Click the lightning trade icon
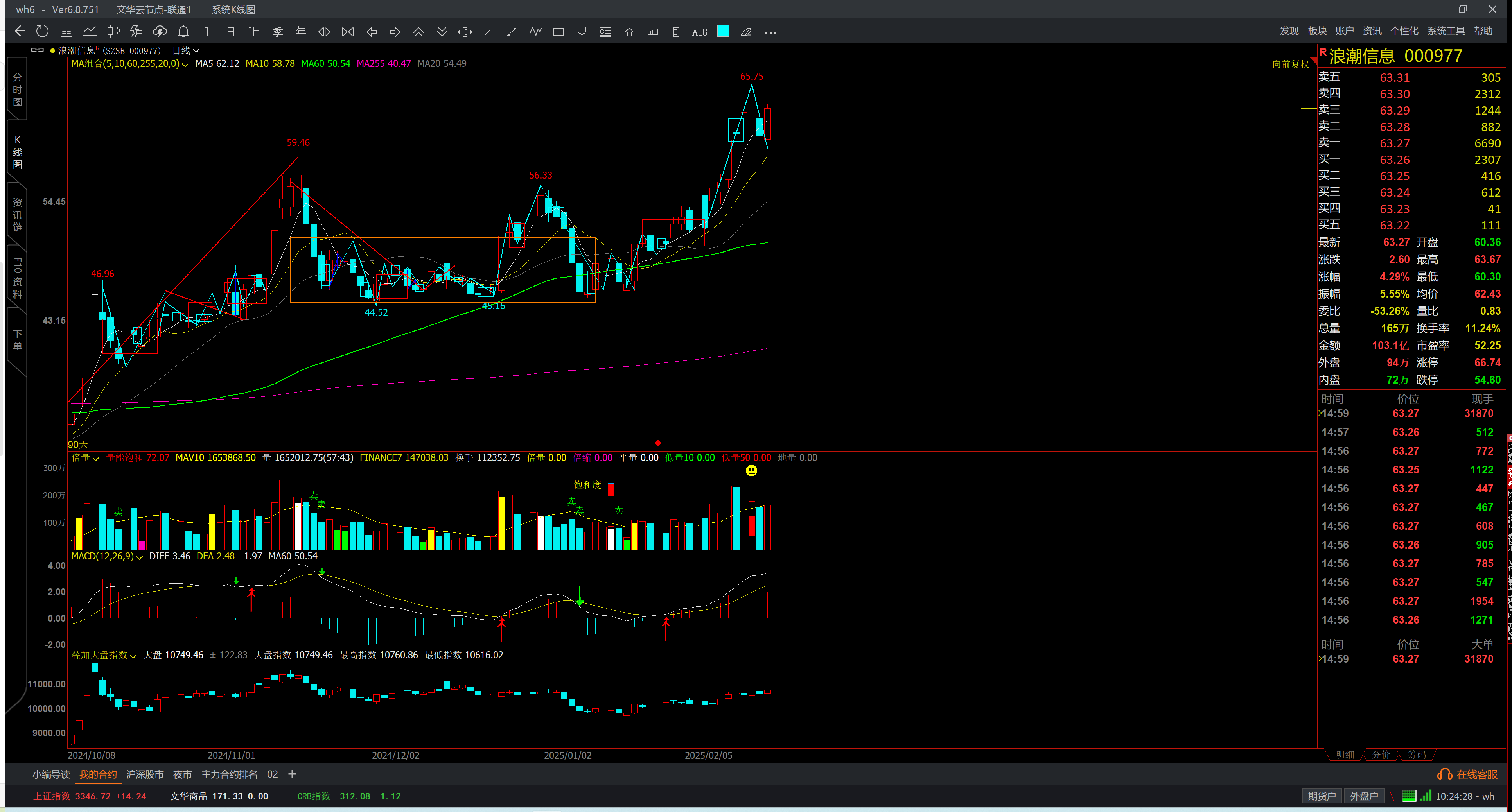The height and width of the screenshot is (812, 1512). point(136,31)
